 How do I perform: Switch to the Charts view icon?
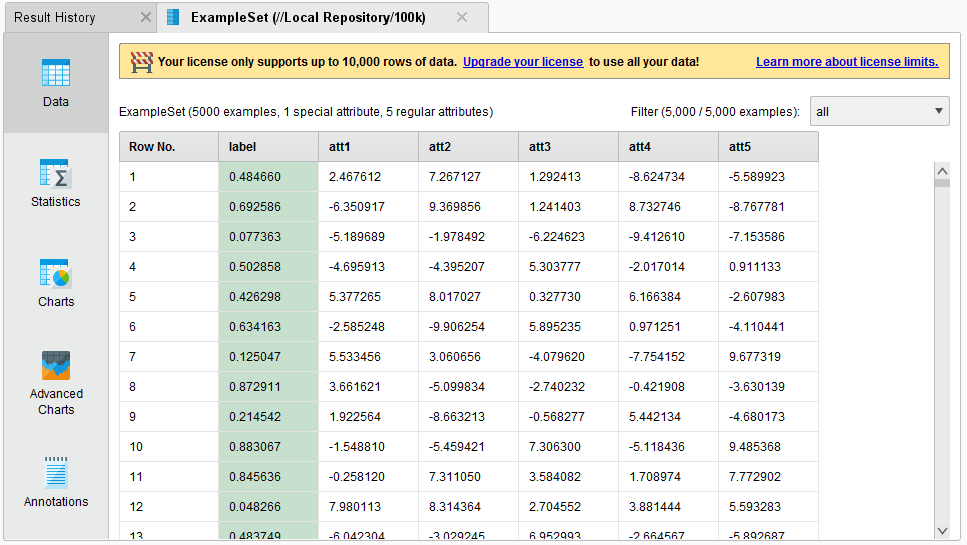point(56,274)
